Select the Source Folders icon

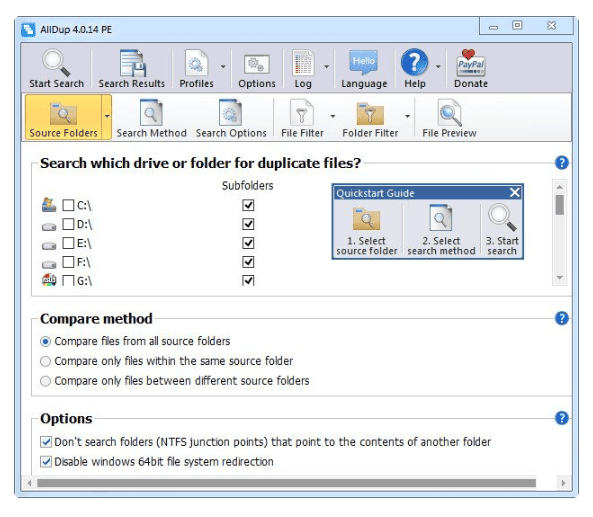pos(63,113)
